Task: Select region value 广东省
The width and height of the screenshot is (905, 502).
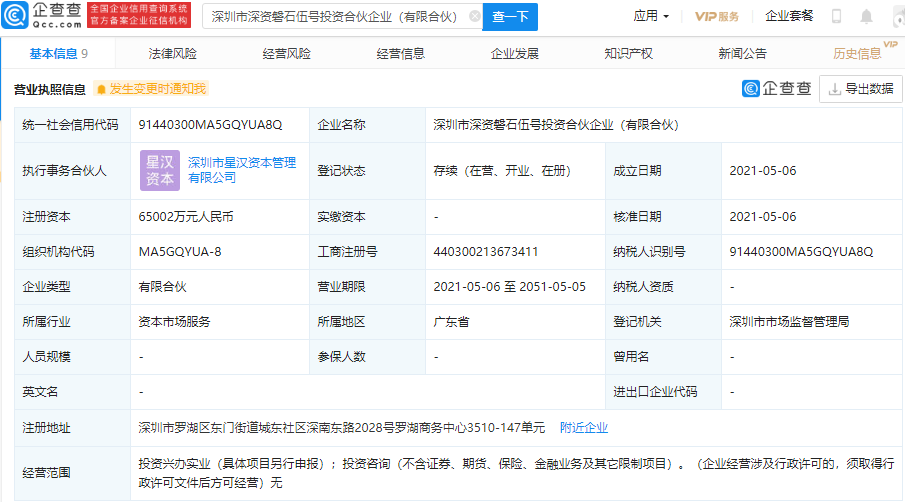Action: pos(451,322)
